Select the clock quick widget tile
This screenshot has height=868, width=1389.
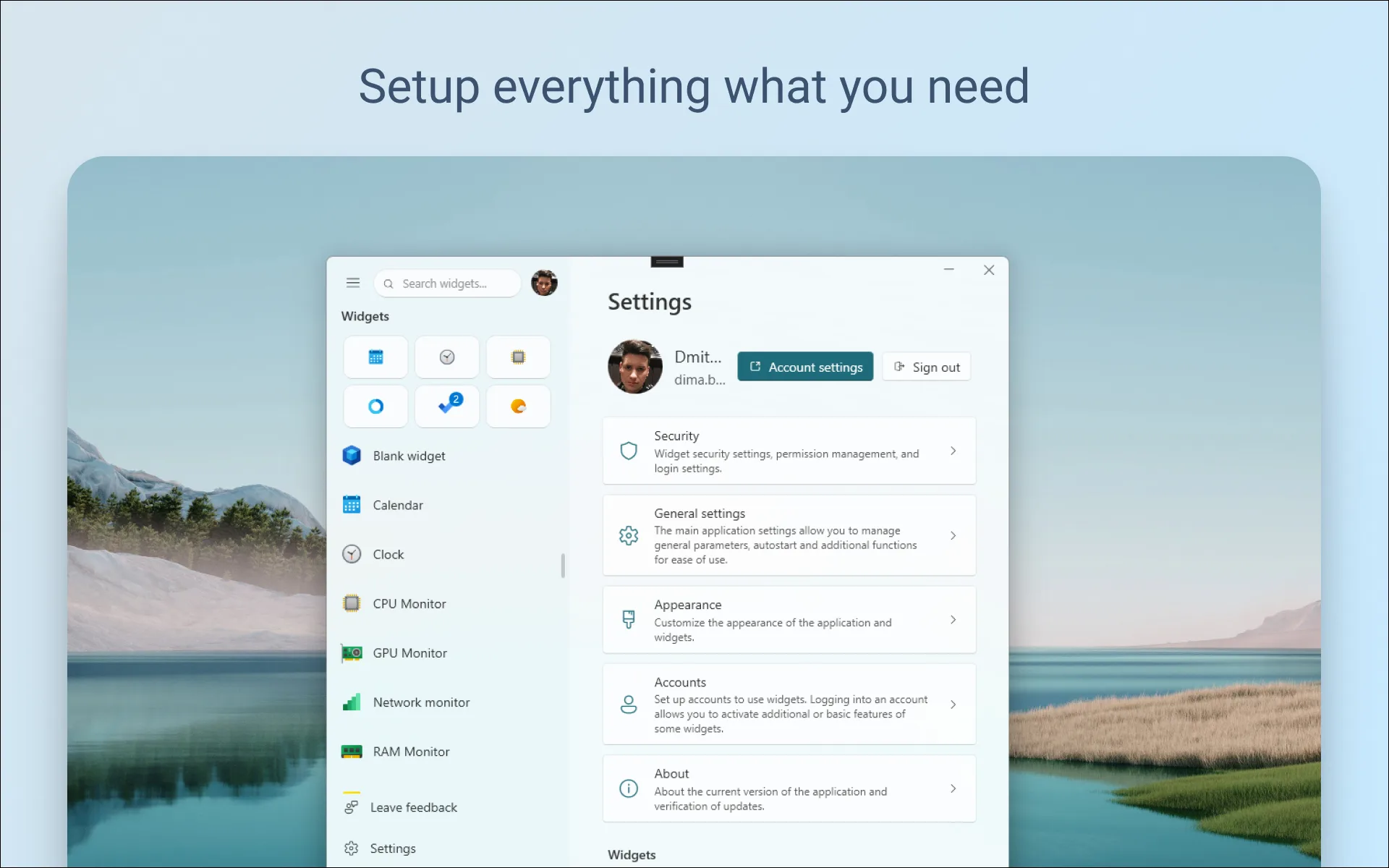pyautogui.click(x=447, y=357)
